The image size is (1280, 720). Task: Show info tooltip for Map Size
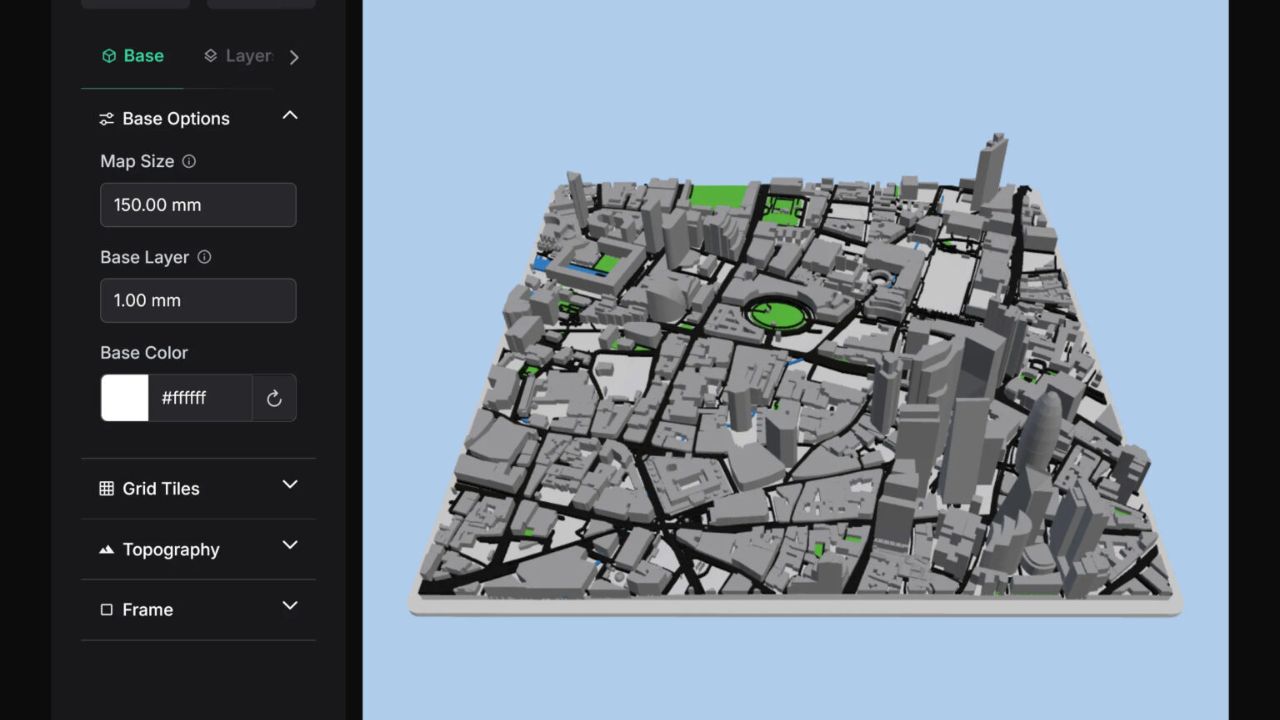tap(189, 161)
